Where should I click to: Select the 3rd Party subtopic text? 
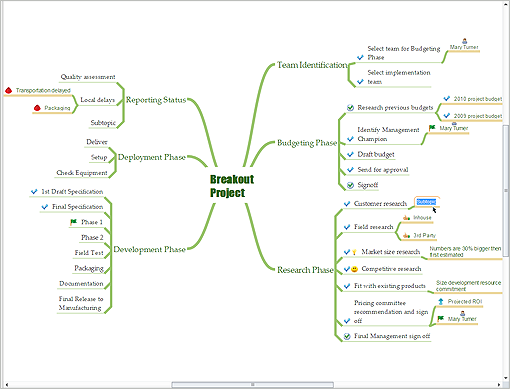click(424, 235)
